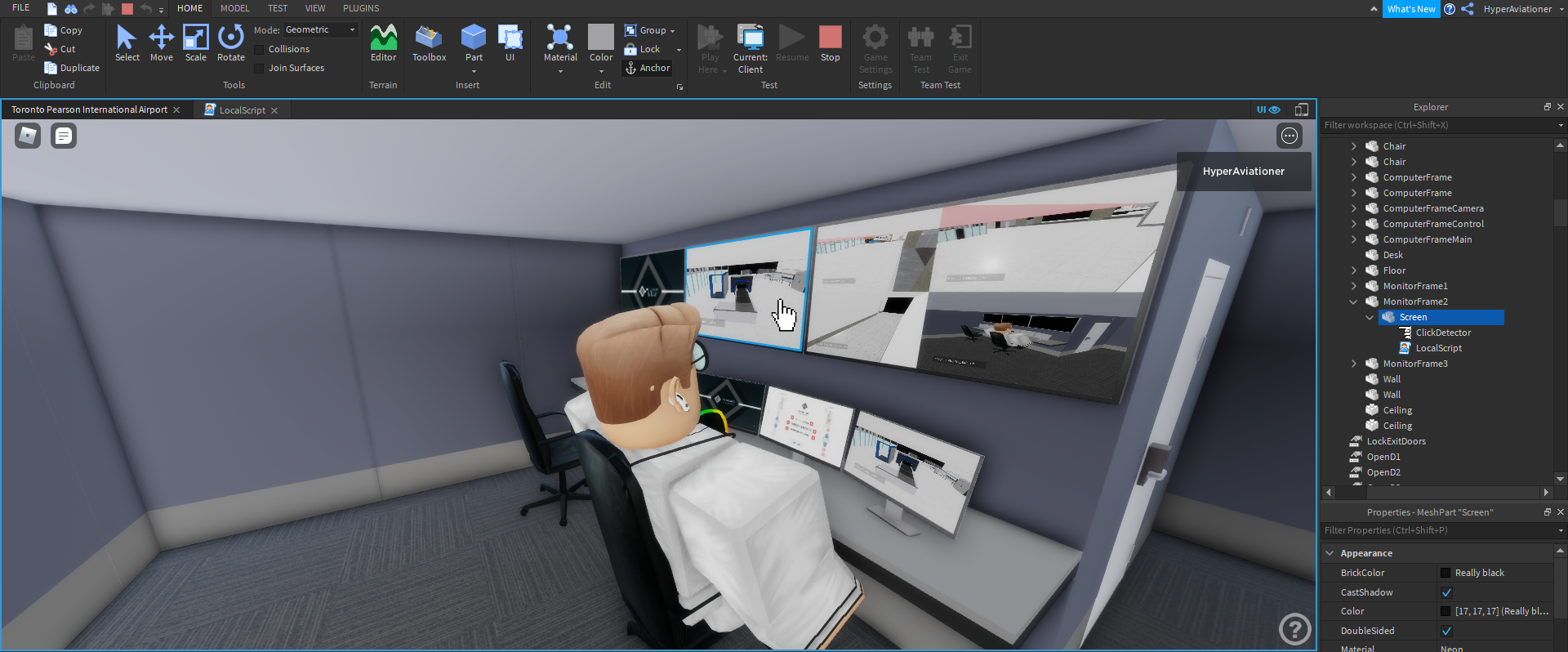Choose the Scale tool
1568x652 pixels.
(196, 43)
